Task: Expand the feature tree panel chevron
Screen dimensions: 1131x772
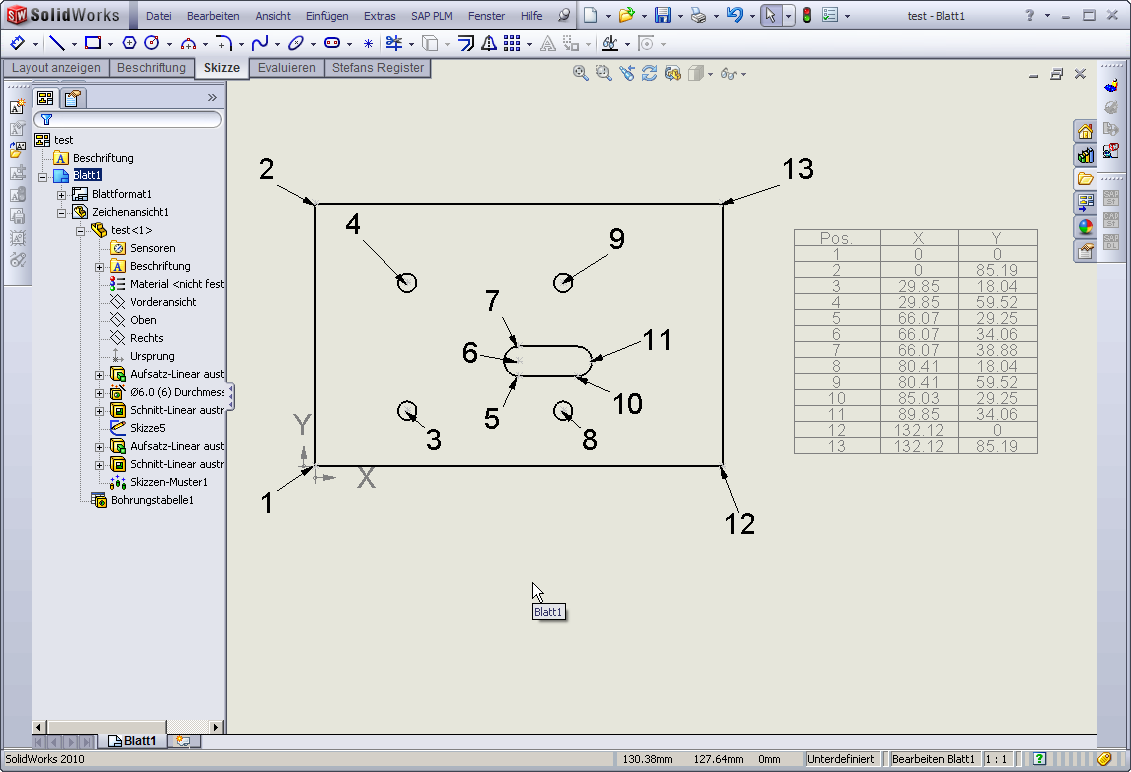Action: click(x=212, y=97)
